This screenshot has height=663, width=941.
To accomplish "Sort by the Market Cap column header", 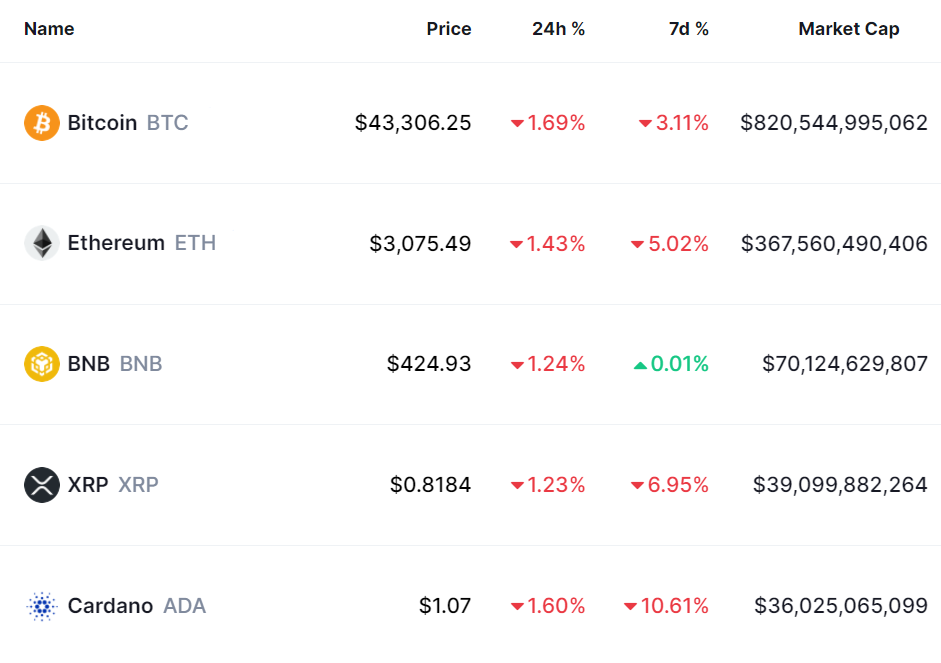I will [848, 29].
